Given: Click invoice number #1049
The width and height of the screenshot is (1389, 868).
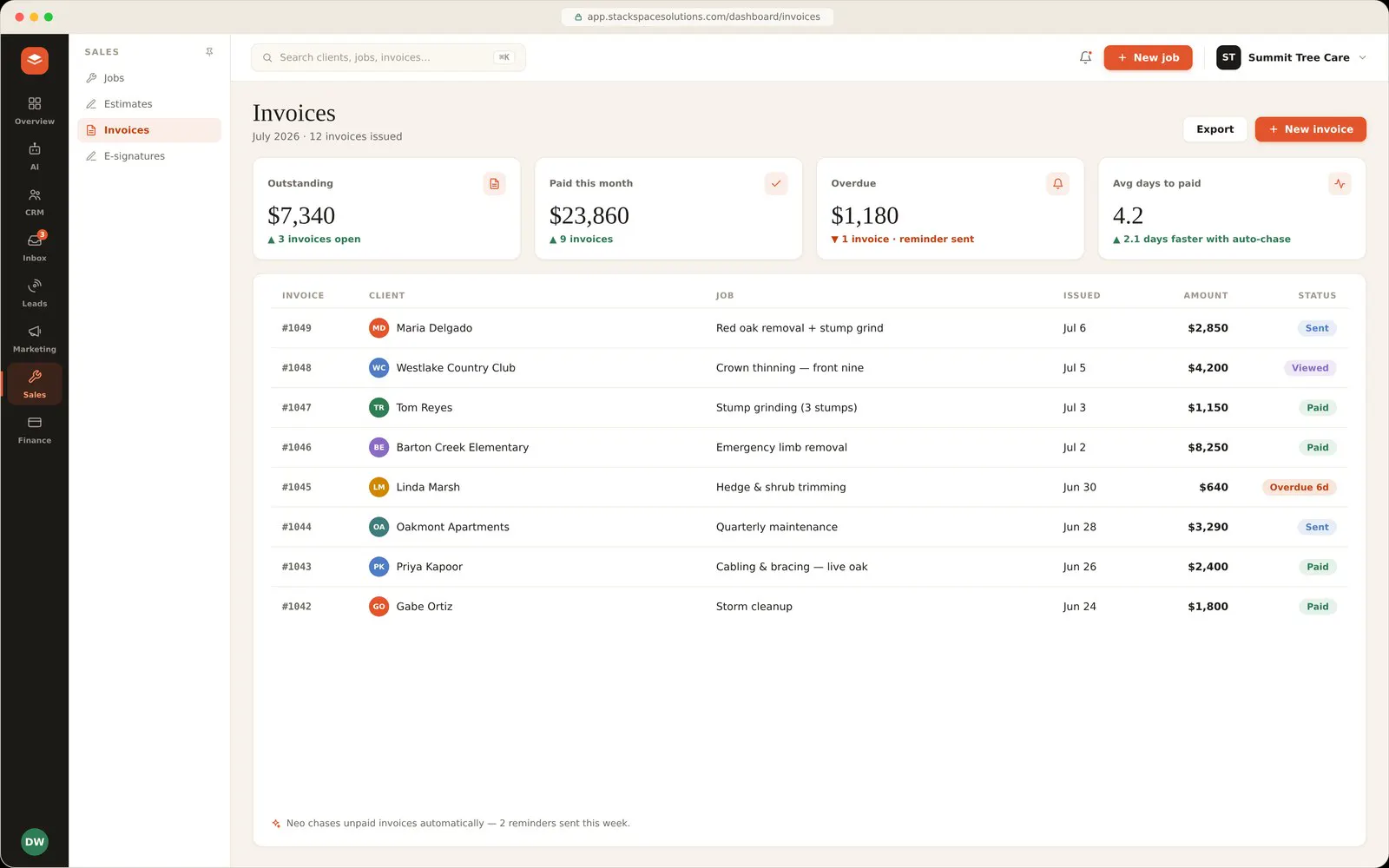Looking at the screenshot, I should [x=296, y=328].
